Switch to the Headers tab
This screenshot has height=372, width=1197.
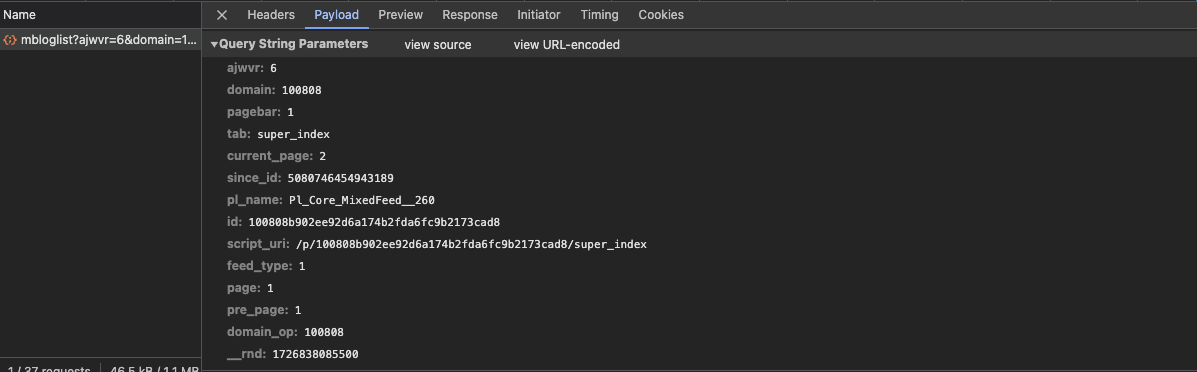[271, 15]
